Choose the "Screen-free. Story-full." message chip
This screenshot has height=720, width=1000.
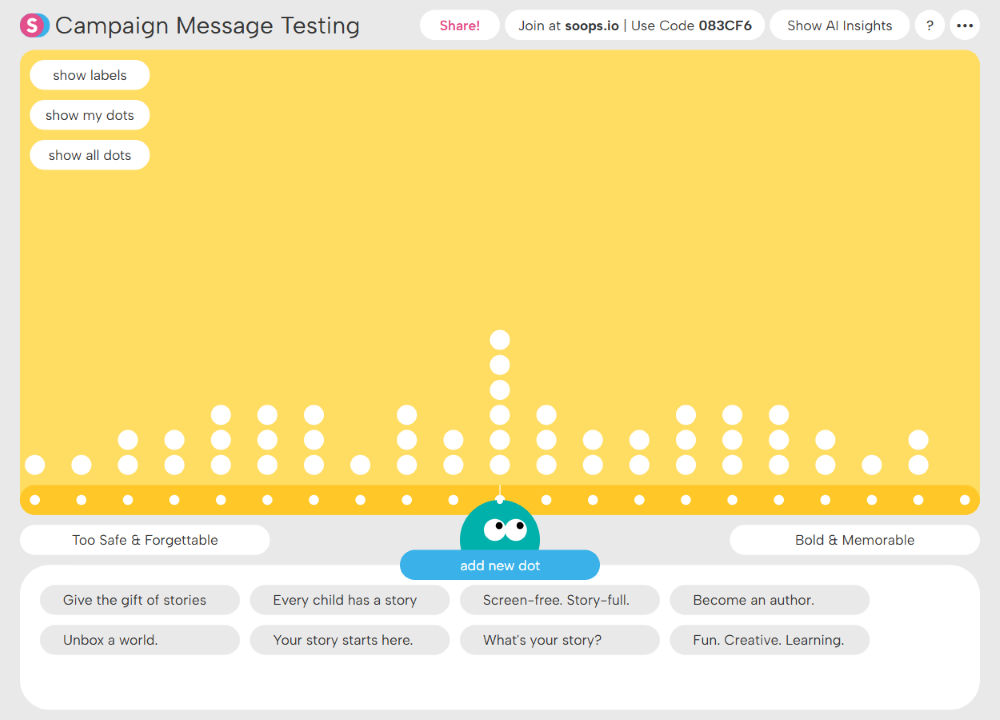(x=559, y=600)
